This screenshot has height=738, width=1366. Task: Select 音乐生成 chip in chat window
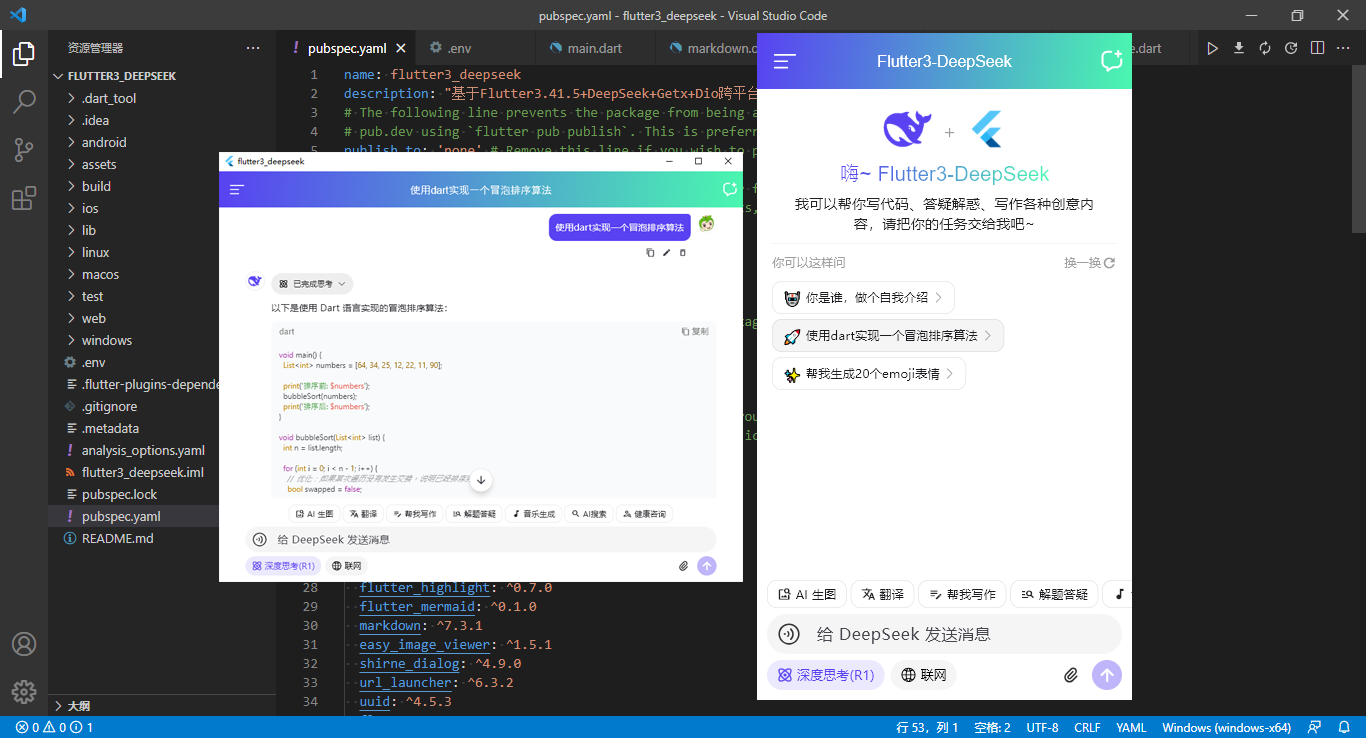(x=532, y=514)
